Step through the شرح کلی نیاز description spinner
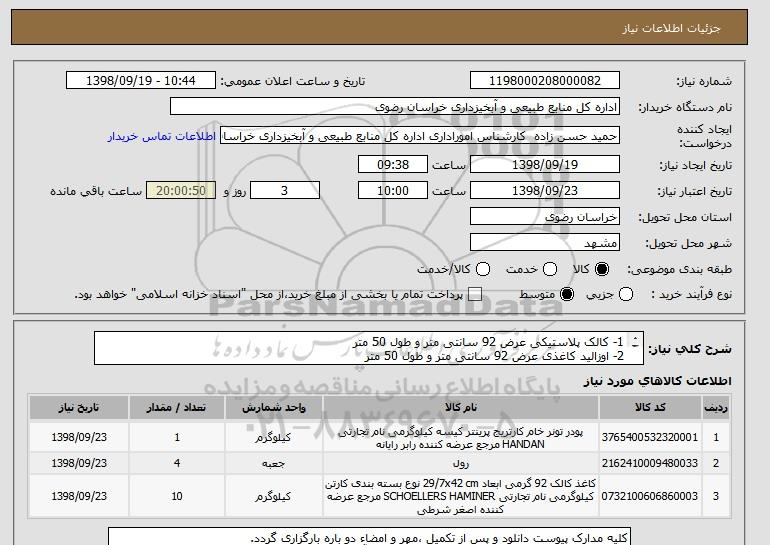Image resolution: width=770 pixels, height=545 pixels. (636, 342)
